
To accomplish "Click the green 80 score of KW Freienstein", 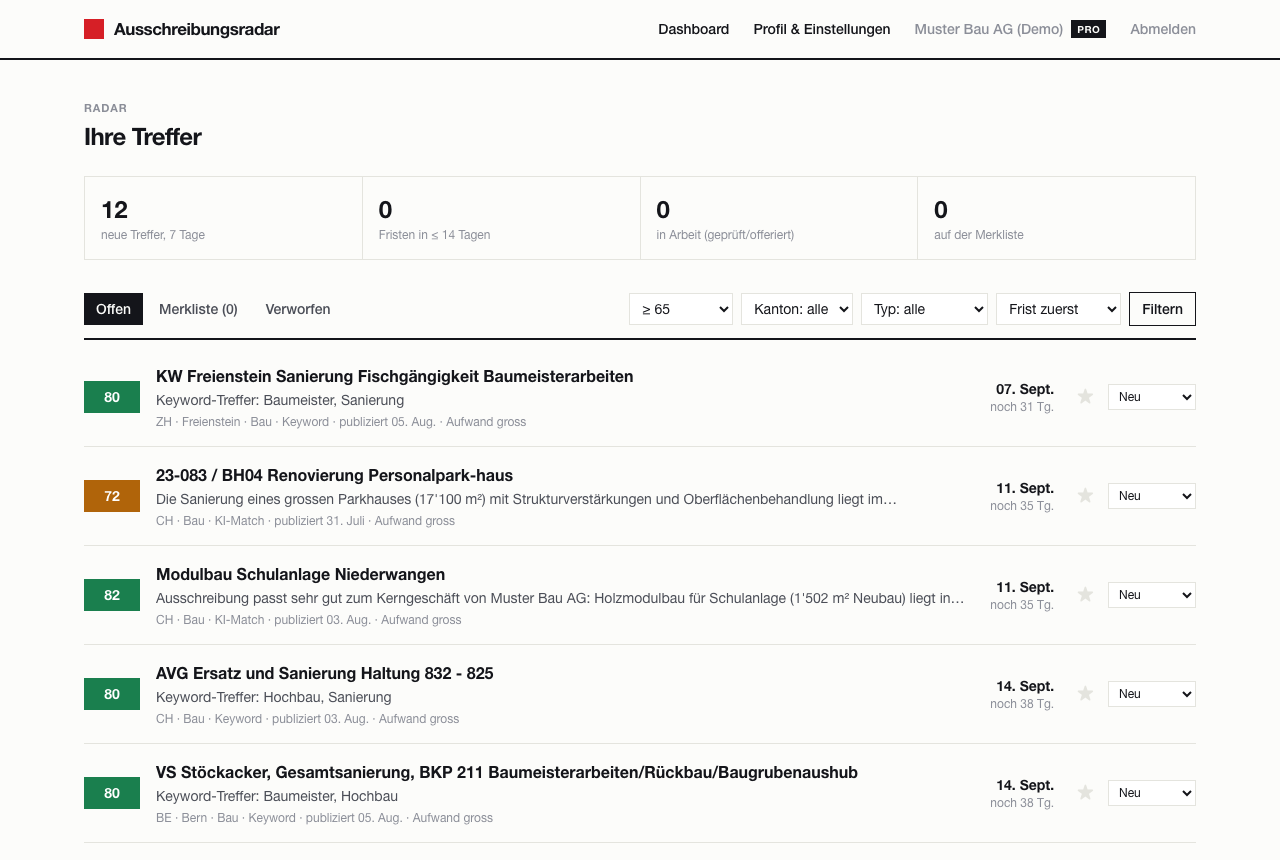I will 112,397.
